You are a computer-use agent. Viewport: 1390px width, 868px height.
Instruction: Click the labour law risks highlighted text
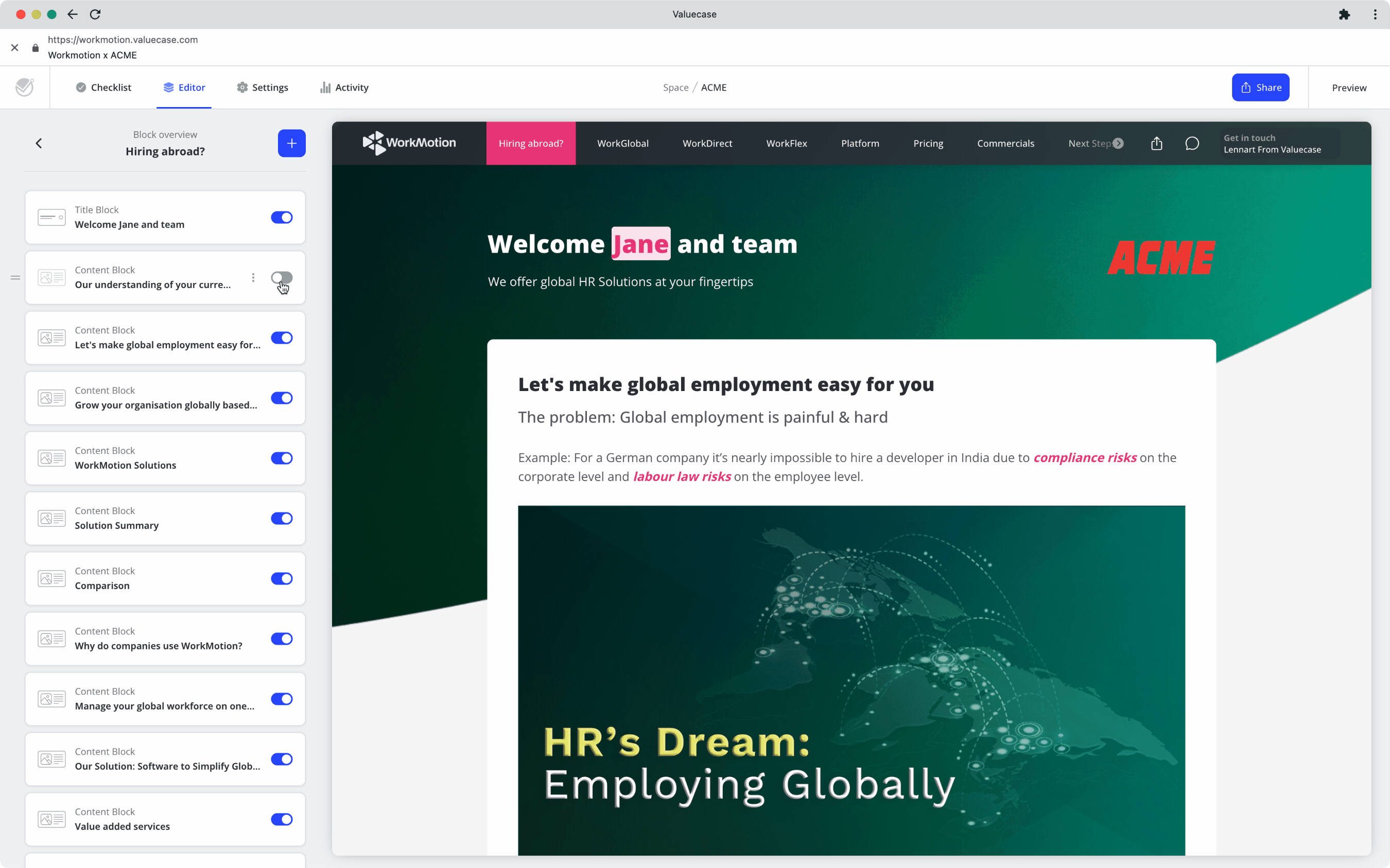pos(682,476)
